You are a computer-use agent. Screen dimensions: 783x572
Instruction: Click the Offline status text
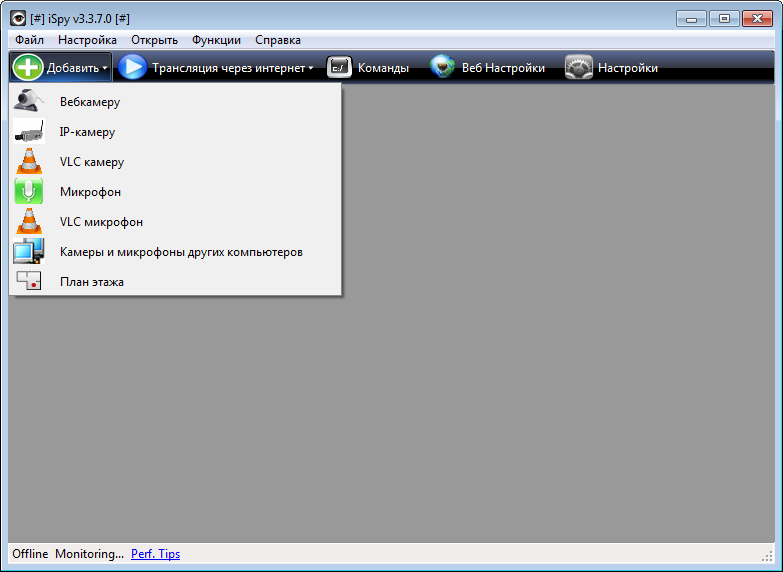[x=30, y=554]
